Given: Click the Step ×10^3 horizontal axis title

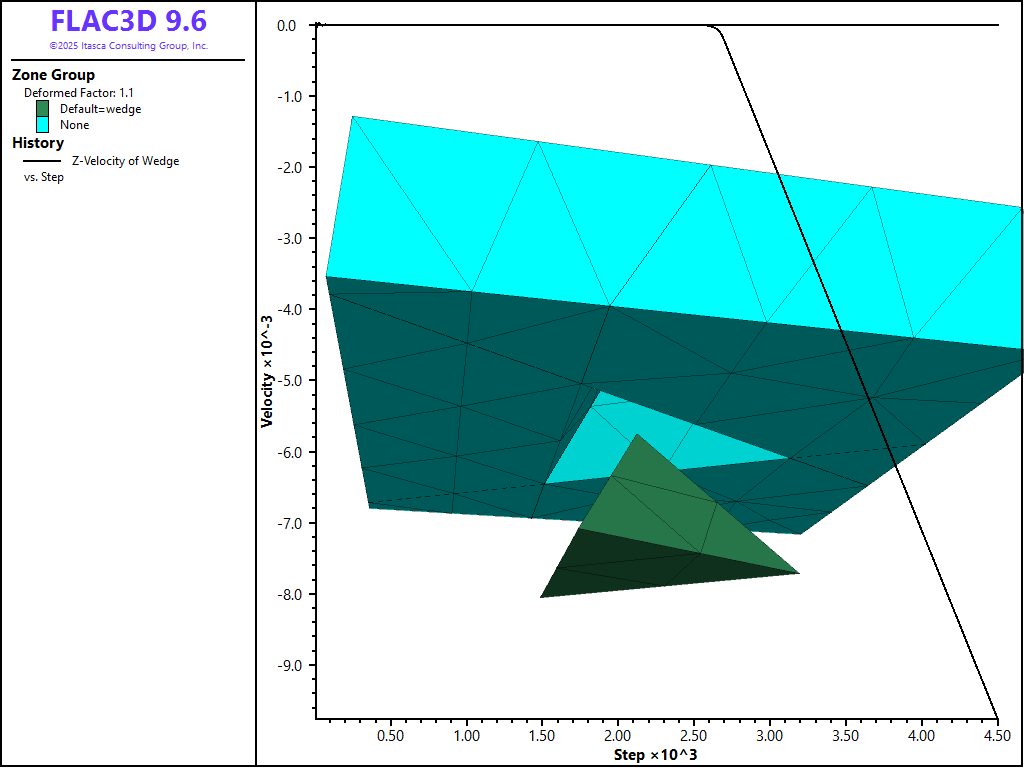Looking at the screenshot, I should (x=655, y=754).
